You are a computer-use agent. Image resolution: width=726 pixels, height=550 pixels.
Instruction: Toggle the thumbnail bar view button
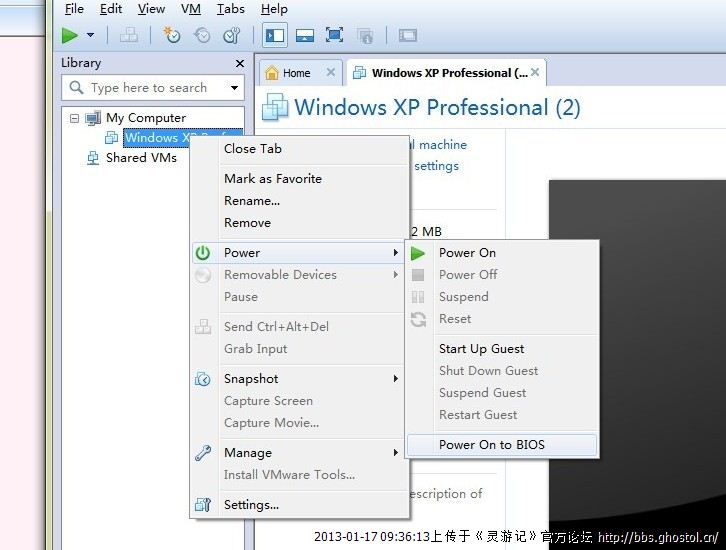(x=305, y=35)
